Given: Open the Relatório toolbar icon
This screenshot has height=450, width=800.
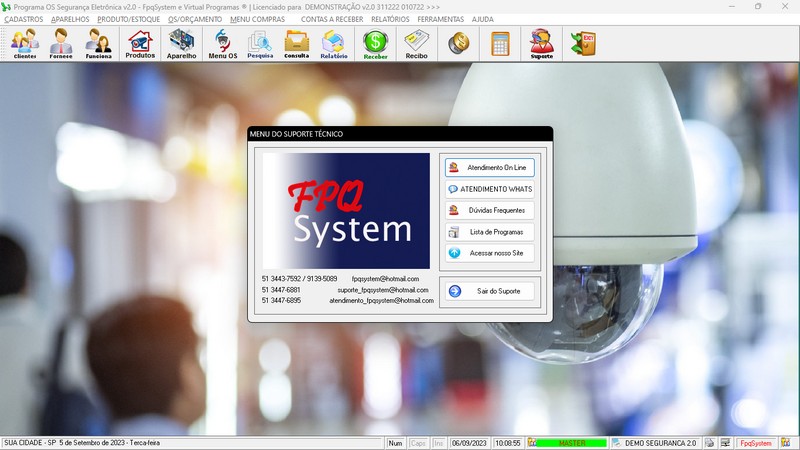Looking at the screenshot, I should pos(334,44).
